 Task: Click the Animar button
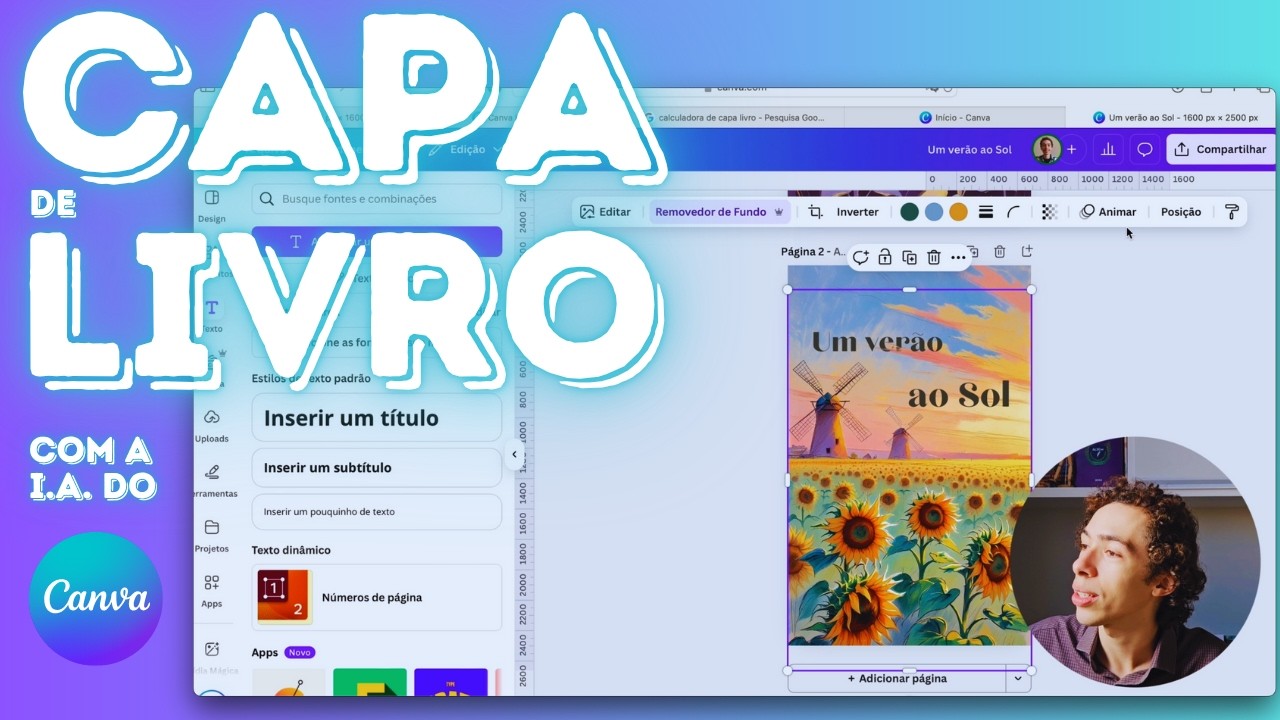coord(1108,212)
